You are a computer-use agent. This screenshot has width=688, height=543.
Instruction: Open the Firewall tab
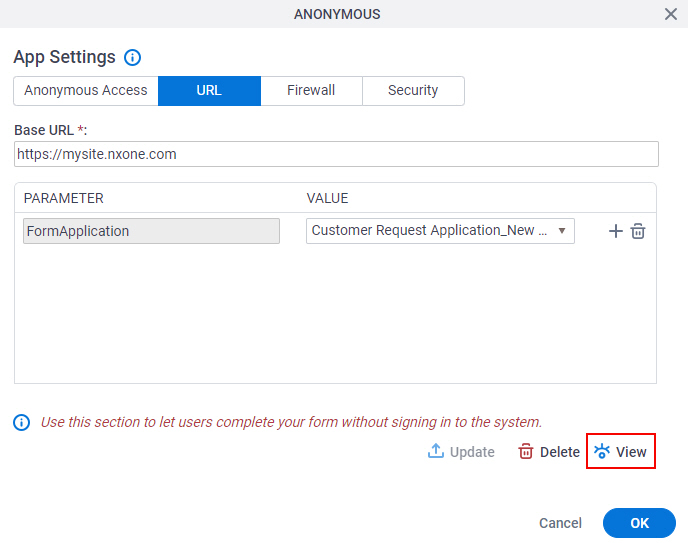click(311, 91)
